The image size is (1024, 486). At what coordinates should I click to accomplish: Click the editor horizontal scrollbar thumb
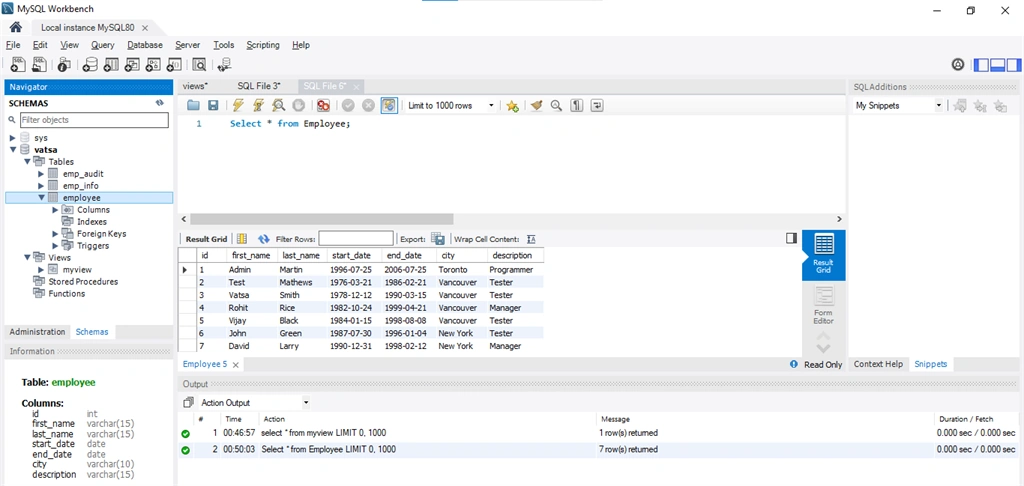click(x=321, y=219)
